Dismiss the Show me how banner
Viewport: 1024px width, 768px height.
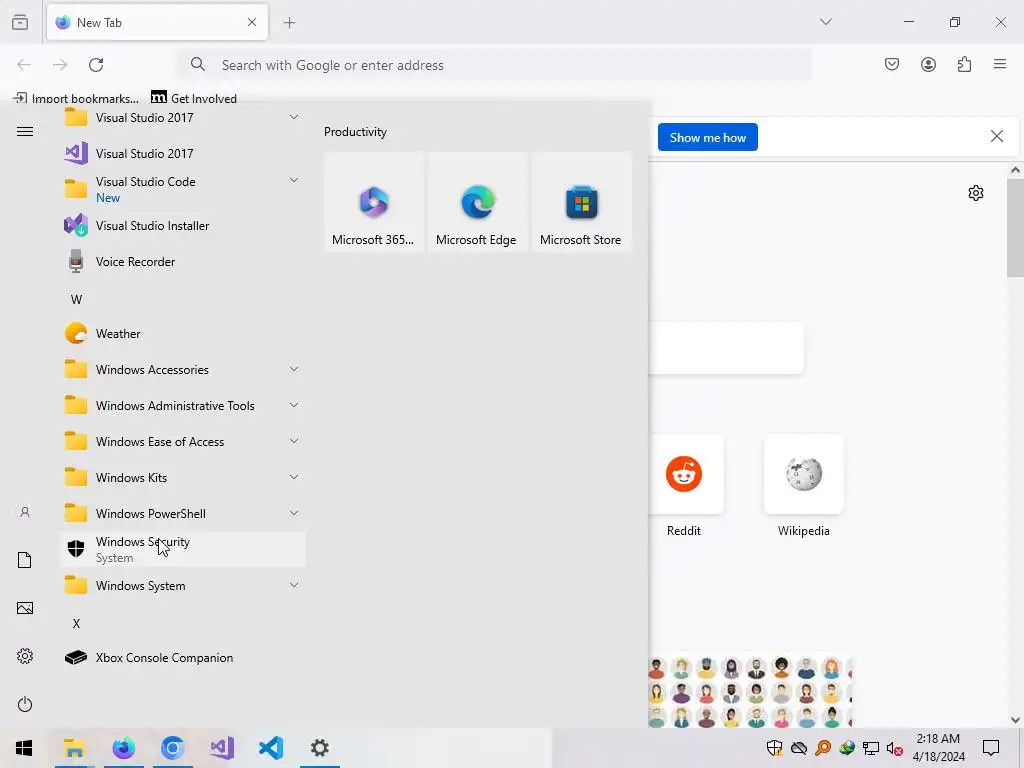click(997, 136)
